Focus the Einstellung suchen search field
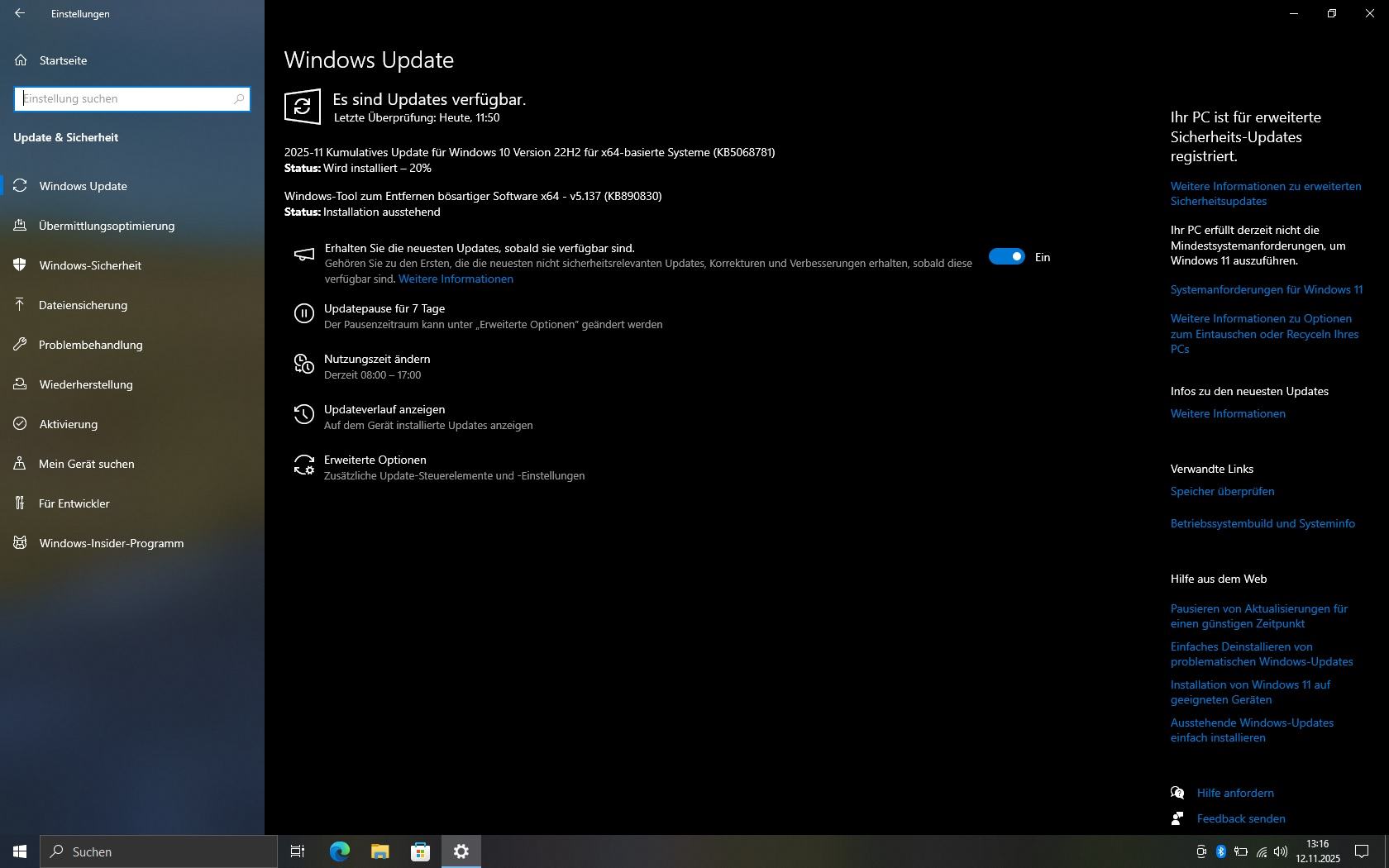 pos(132,99)
